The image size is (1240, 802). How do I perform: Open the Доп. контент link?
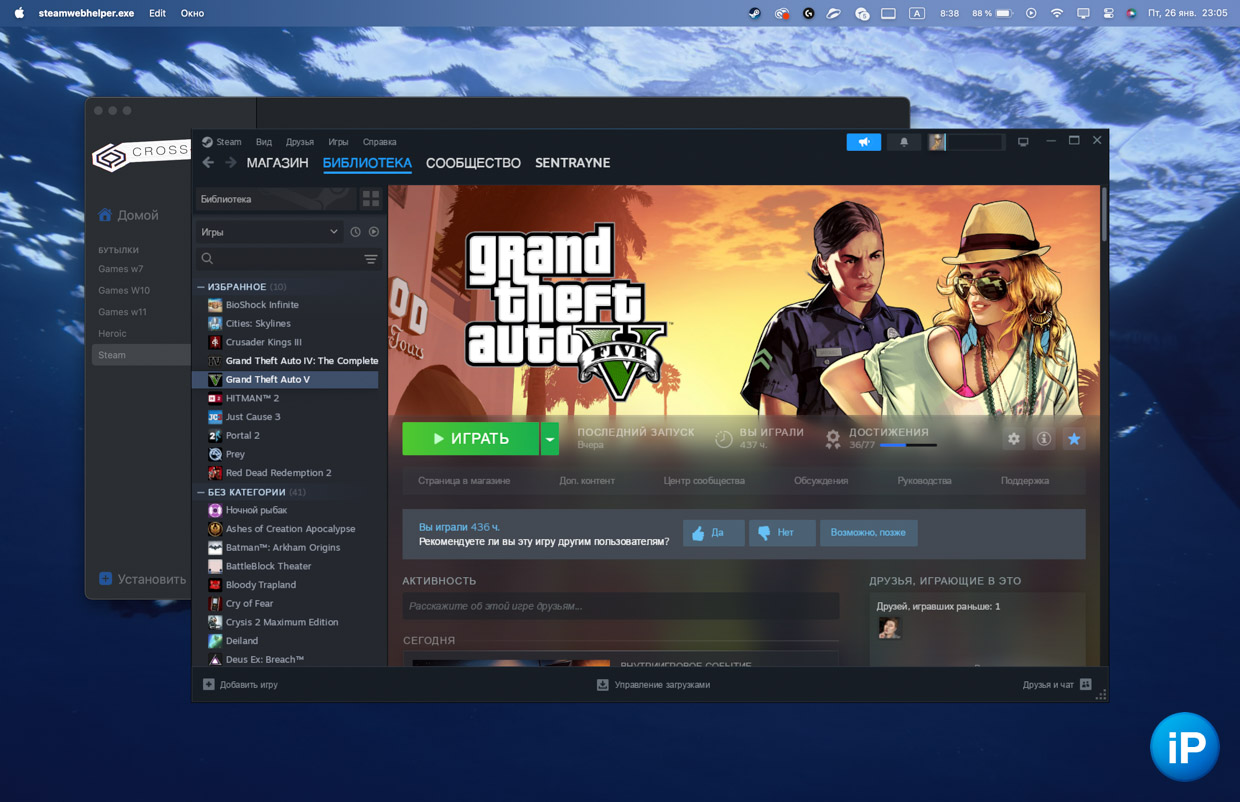(587, 481)
